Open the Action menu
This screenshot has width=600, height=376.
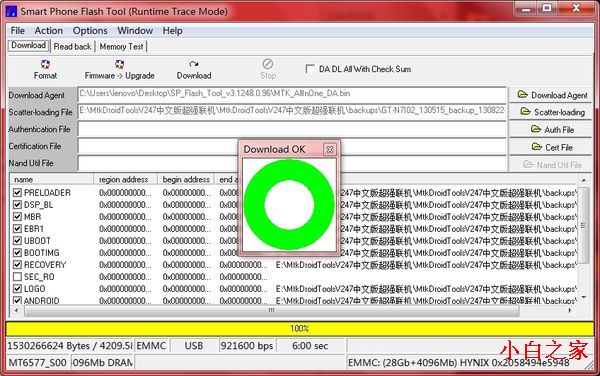pyautogui.click(x=49, y=31)
